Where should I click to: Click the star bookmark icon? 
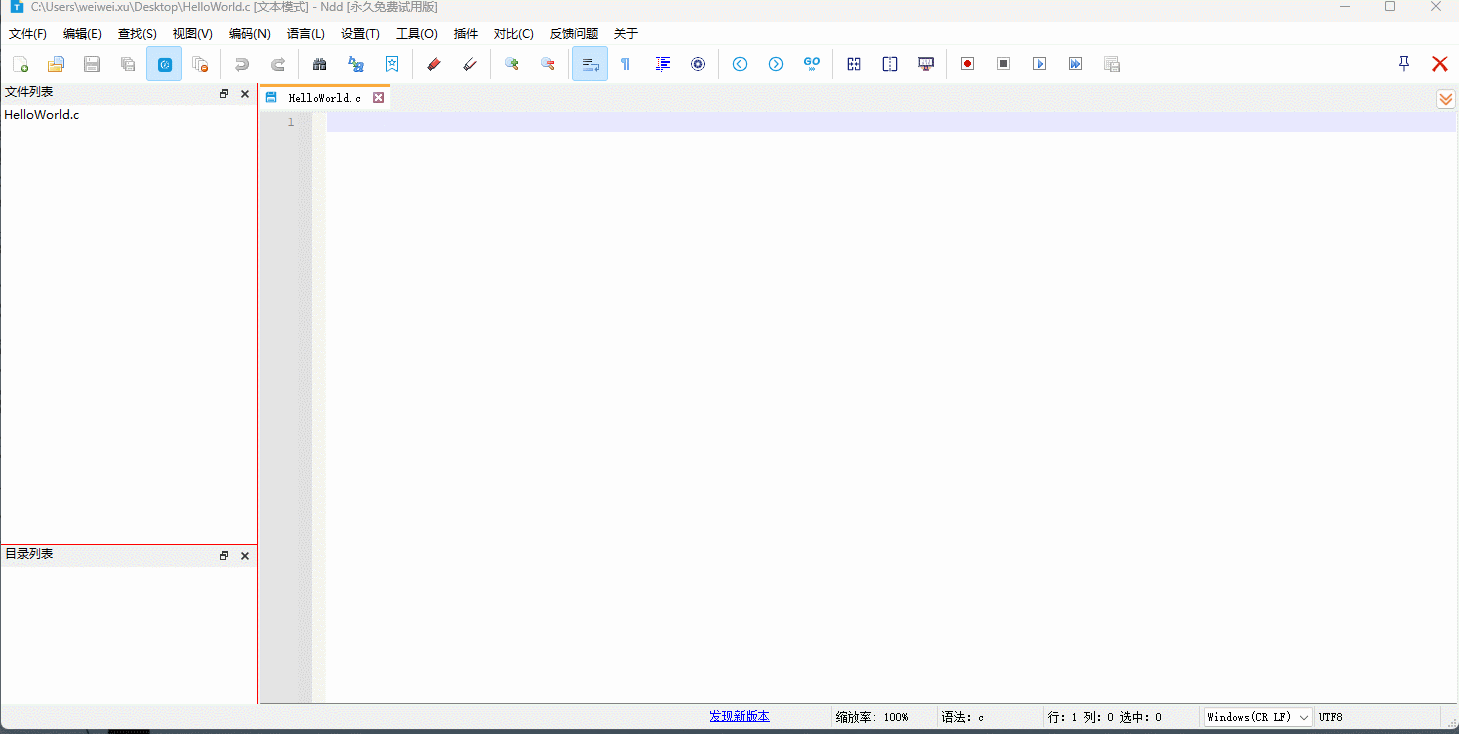392,64
